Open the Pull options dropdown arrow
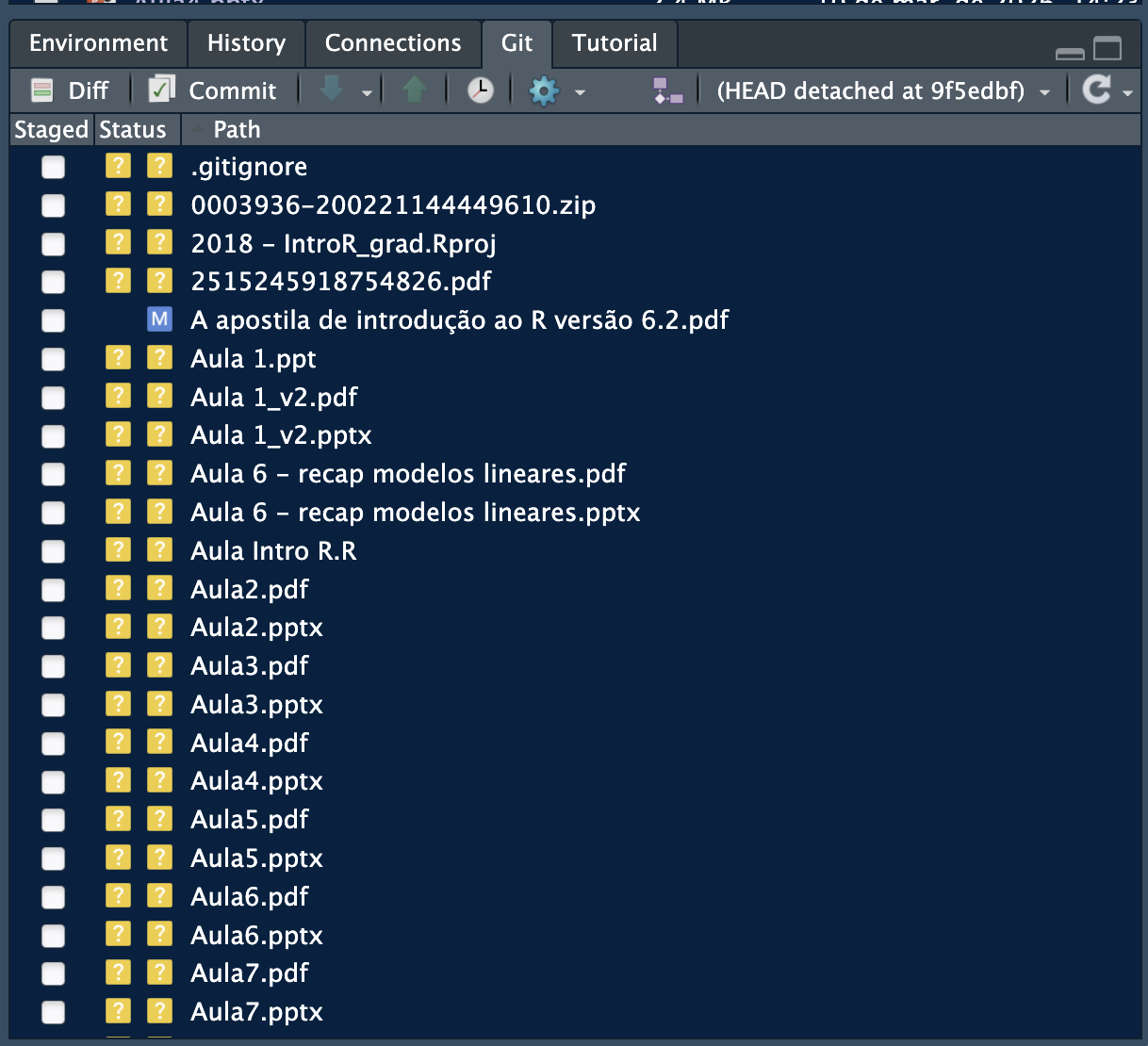 367,92
